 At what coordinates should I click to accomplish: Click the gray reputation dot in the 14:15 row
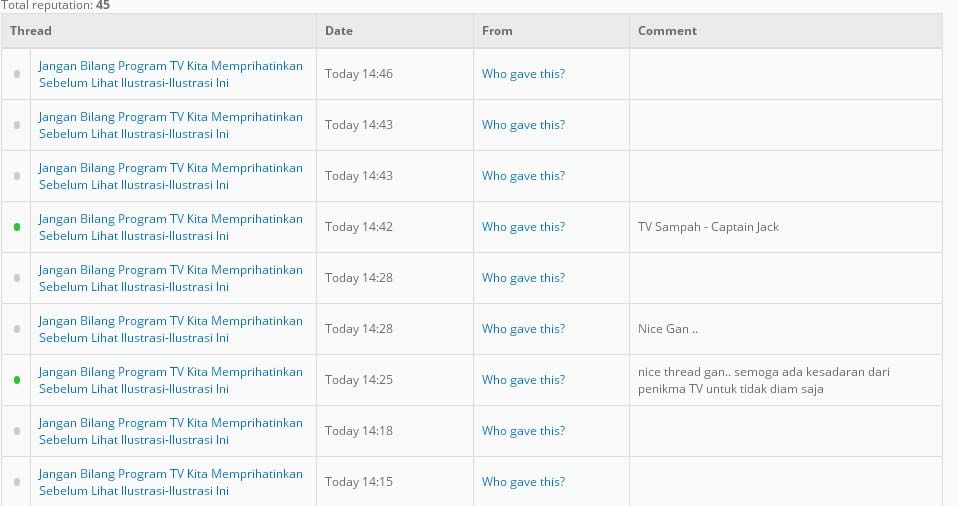tap(17, 482)
